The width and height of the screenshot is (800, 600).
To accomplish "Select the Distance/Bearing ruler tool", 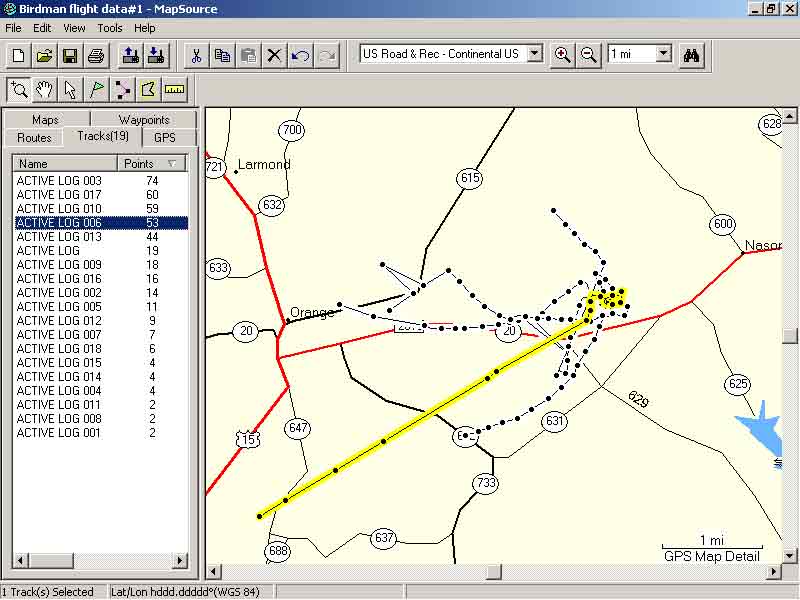I will pyautogui.click(x=175, y=90).
